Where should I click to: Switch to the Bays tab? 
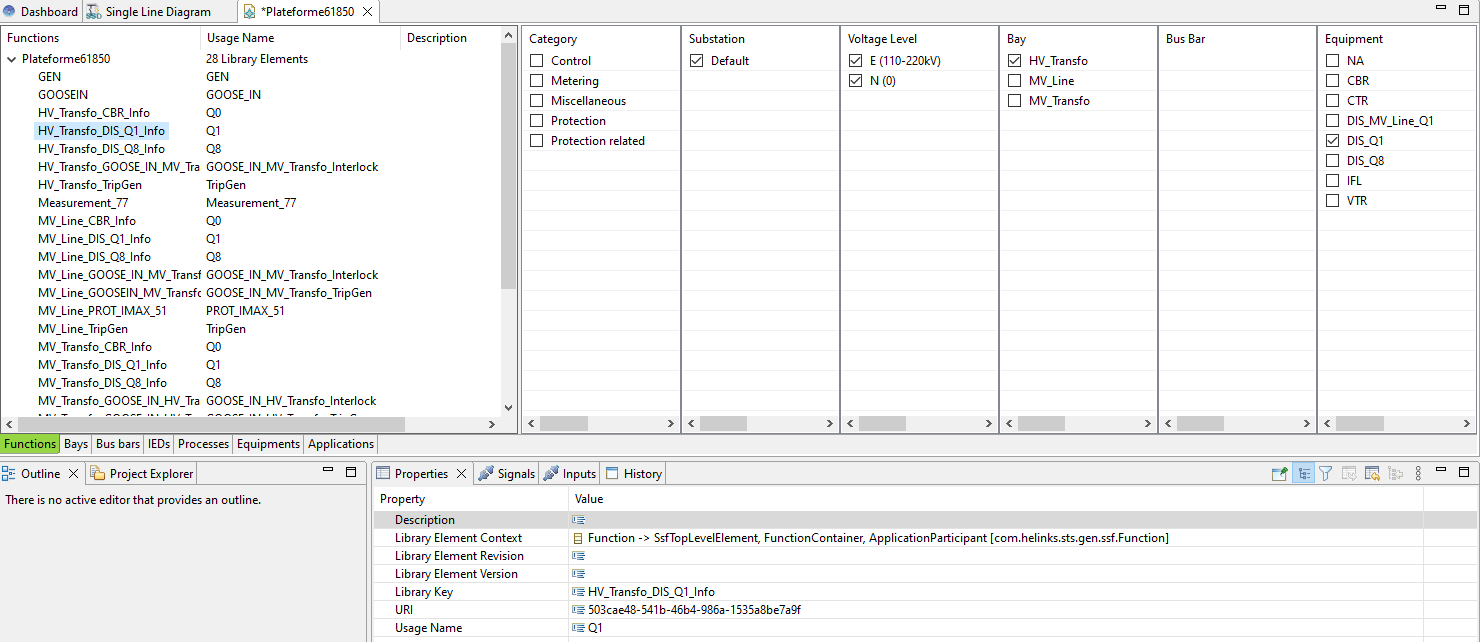tap(75, 443)
